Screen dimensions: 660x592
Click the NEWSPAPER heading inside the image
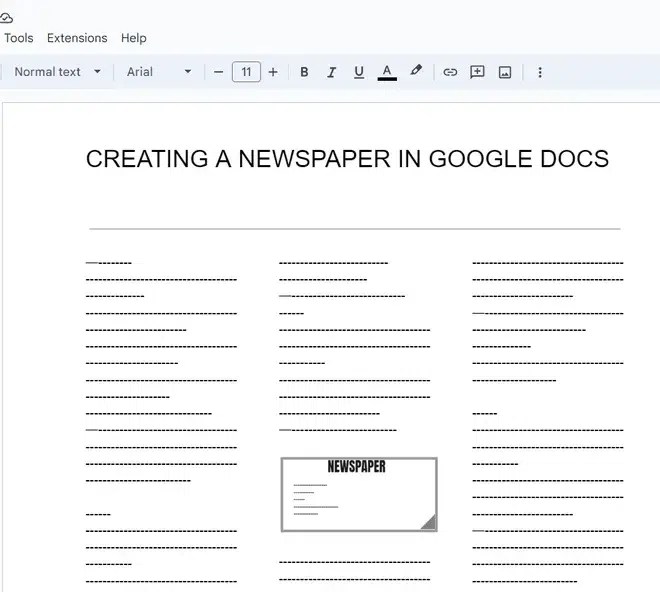click(x=357, y=466)
